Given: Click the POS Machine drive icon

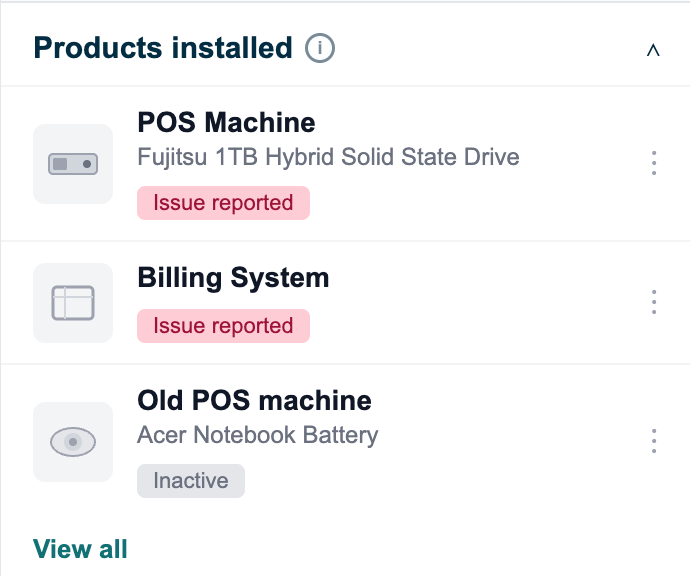Looking at the screenshot, I should [x=73, y=164].
